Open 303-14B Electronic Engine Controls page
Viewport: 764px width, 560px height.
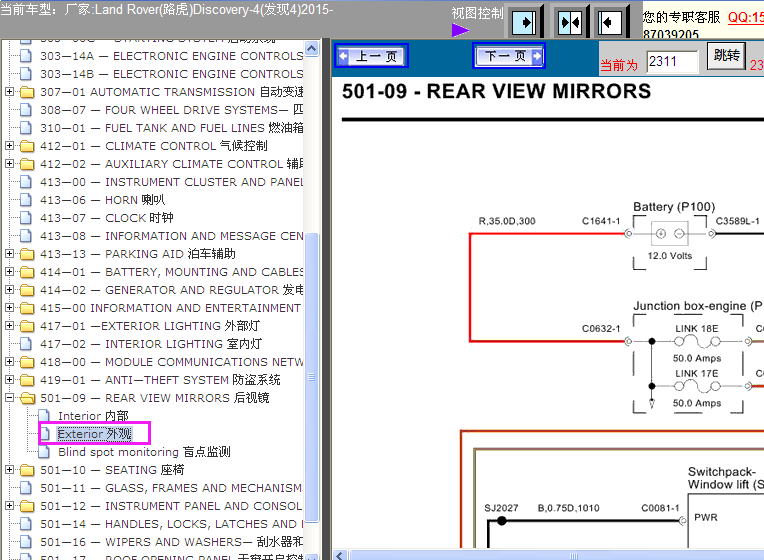(172, 74)
